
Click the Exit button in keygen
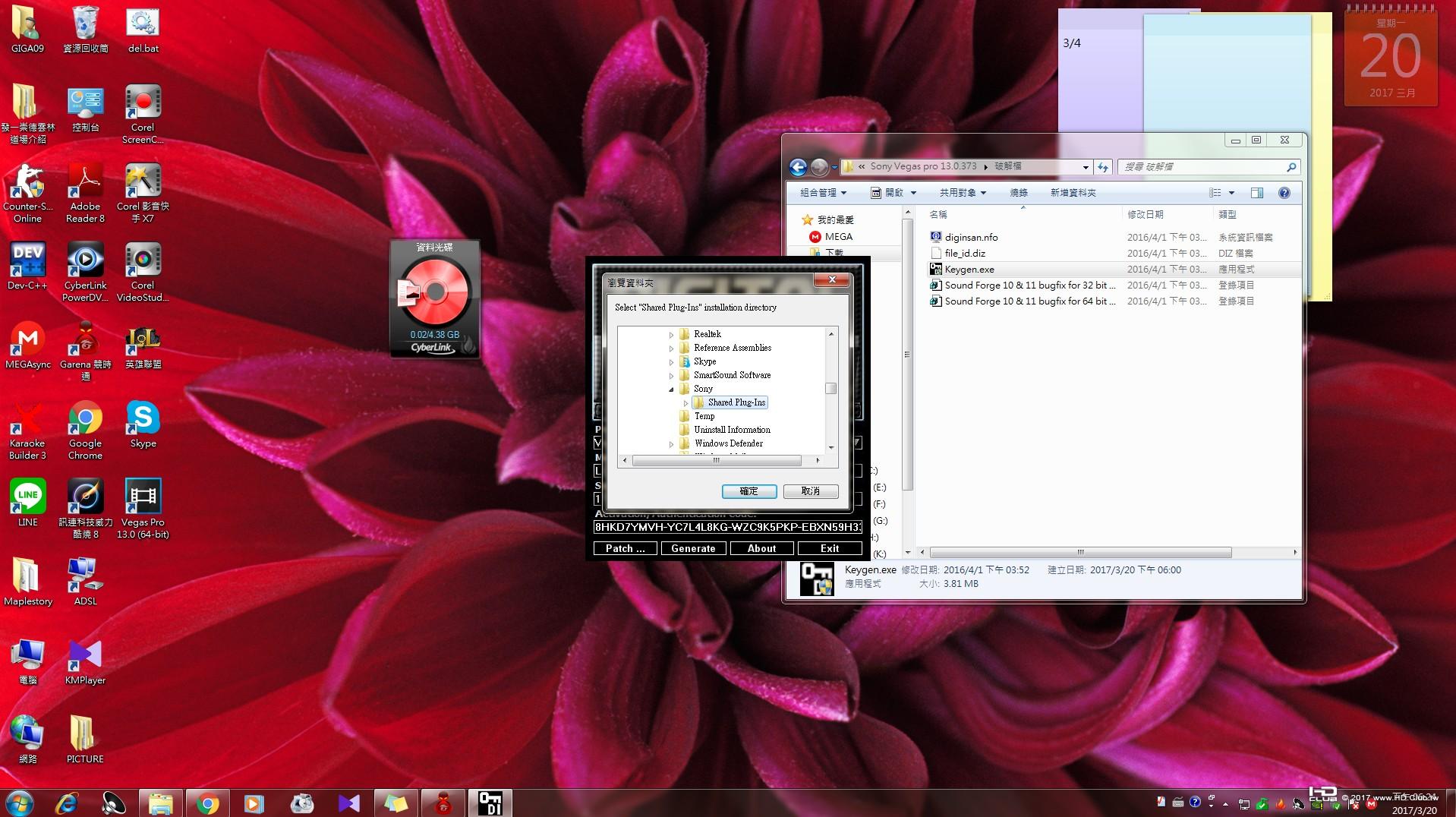[830, 548]
